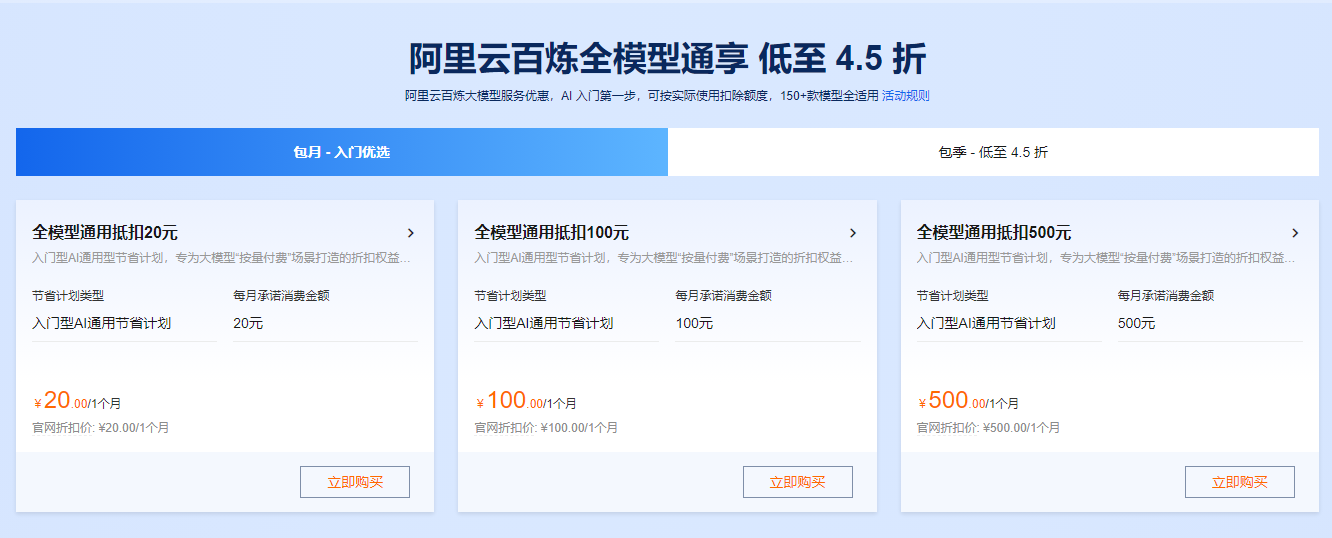
Task: Click 立即购买 for the 500元 plan
Action: click(x=1240, y=482)
